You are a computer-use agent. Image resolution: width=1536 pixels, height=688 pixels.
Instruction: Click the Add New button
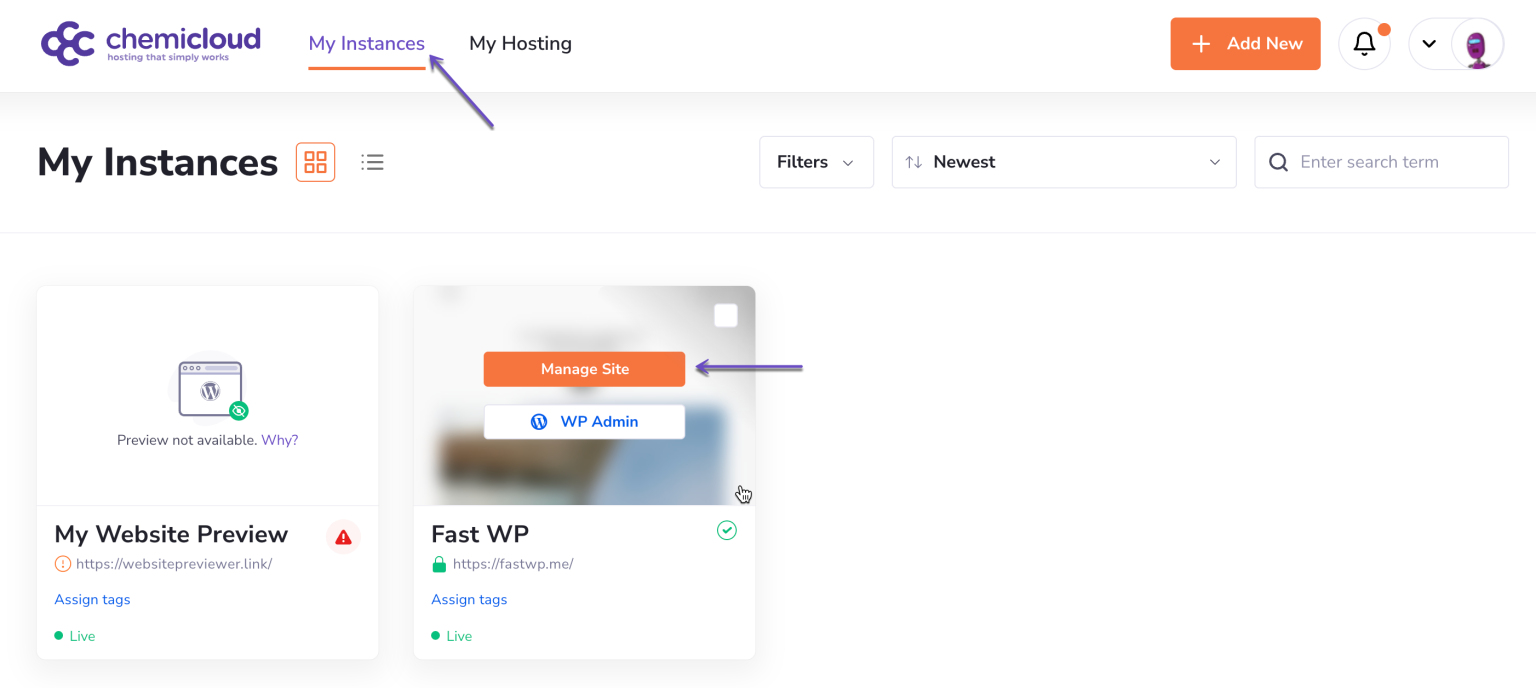click(x=1245, y=43)
